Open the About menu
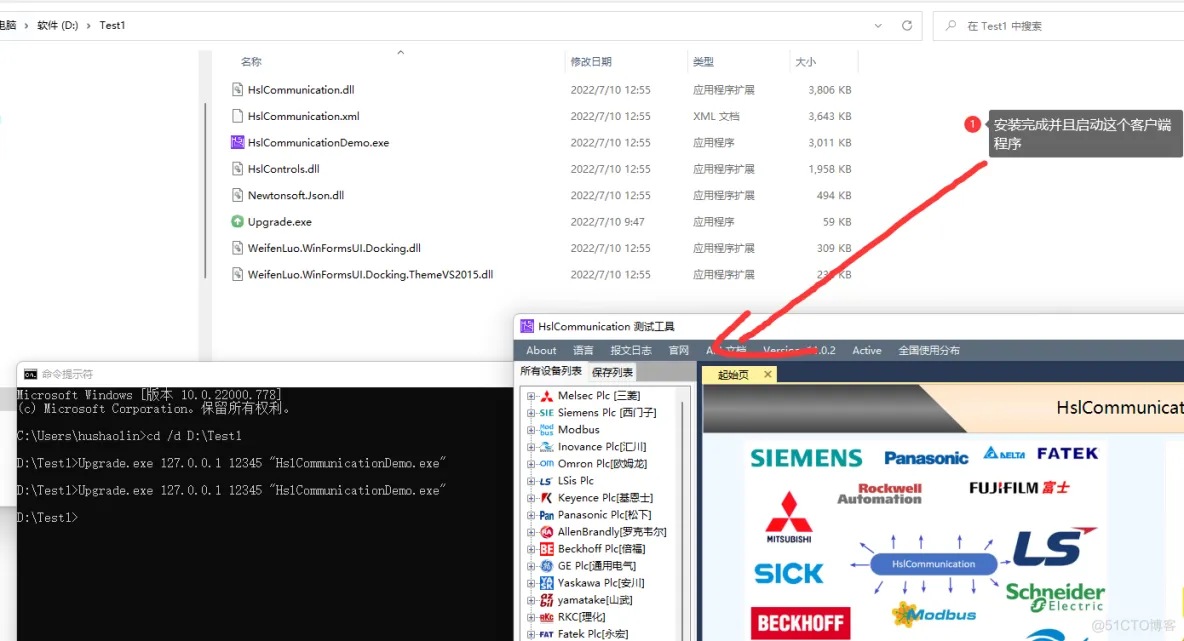The width and height of the screenshot is (1184, 641). coord(541,350)
